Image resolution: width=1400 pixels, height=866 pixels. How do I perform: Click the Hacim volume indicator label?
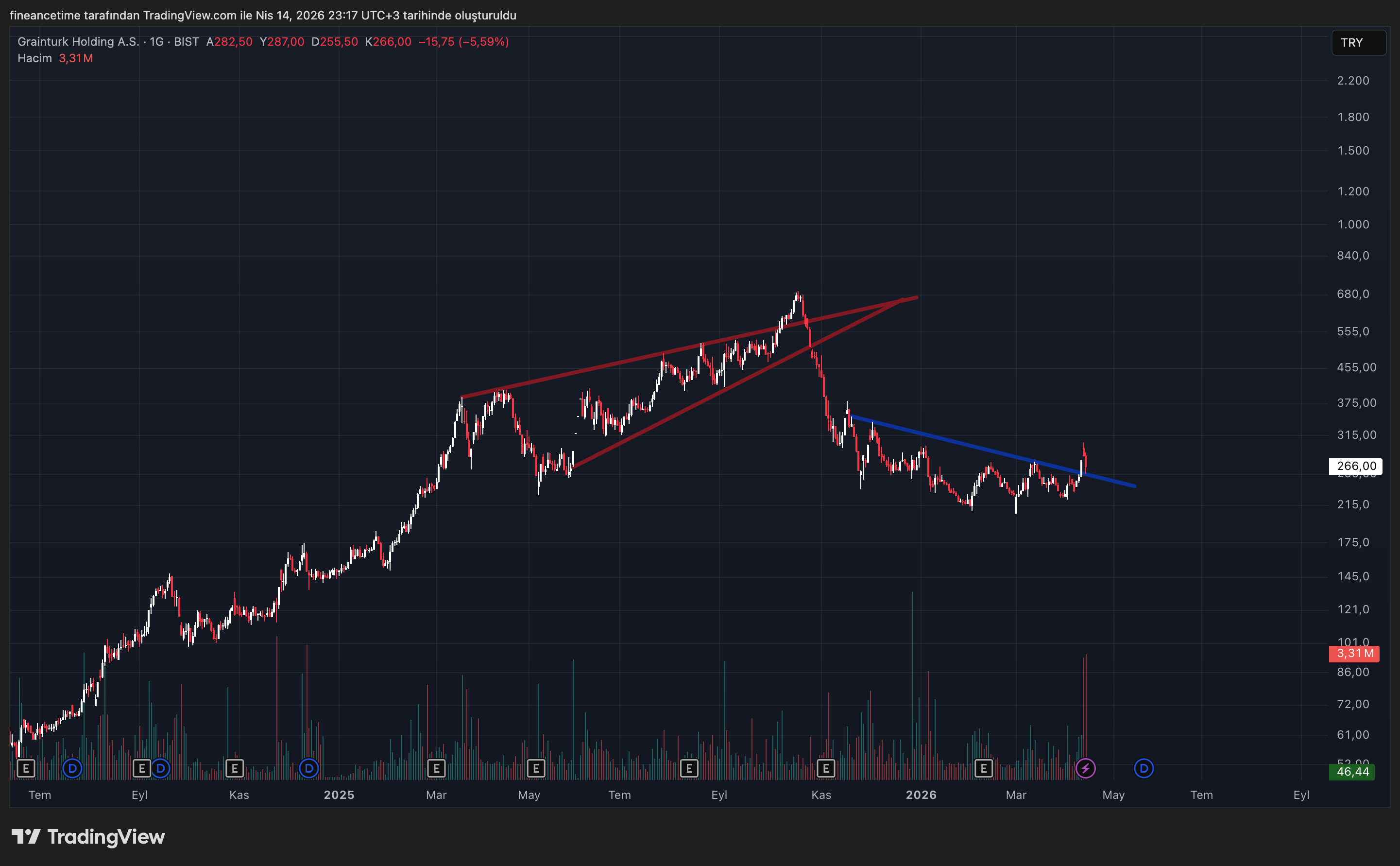34,58
